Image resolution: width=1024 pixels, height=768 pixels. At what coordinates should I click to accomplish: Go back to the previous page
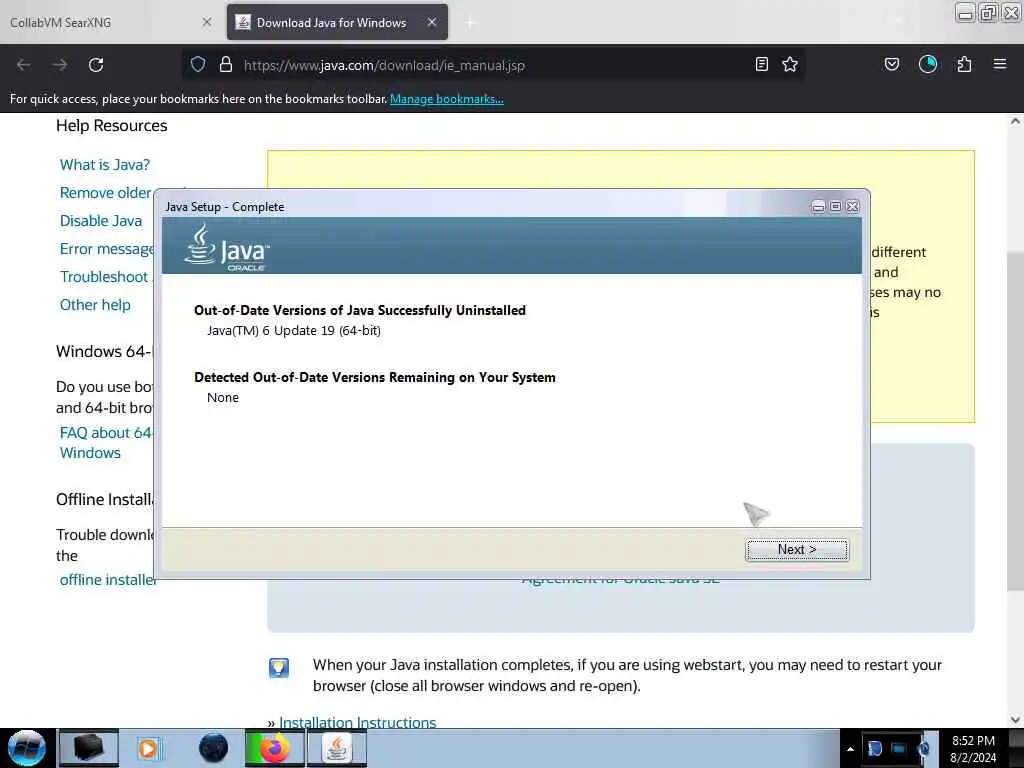click(x=24, y=65)
